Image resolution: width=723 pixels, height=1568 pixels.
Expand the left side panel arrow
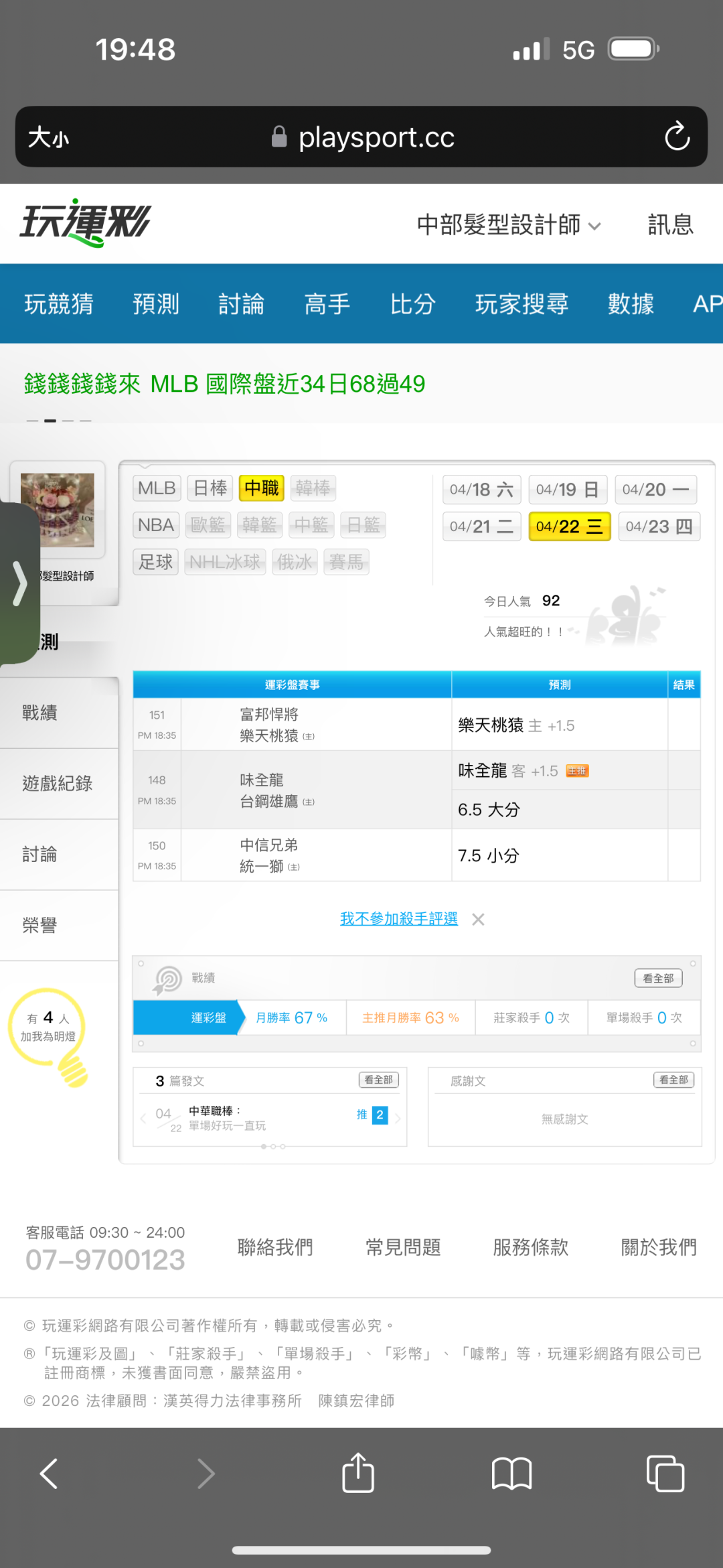(x=20, y=583)
